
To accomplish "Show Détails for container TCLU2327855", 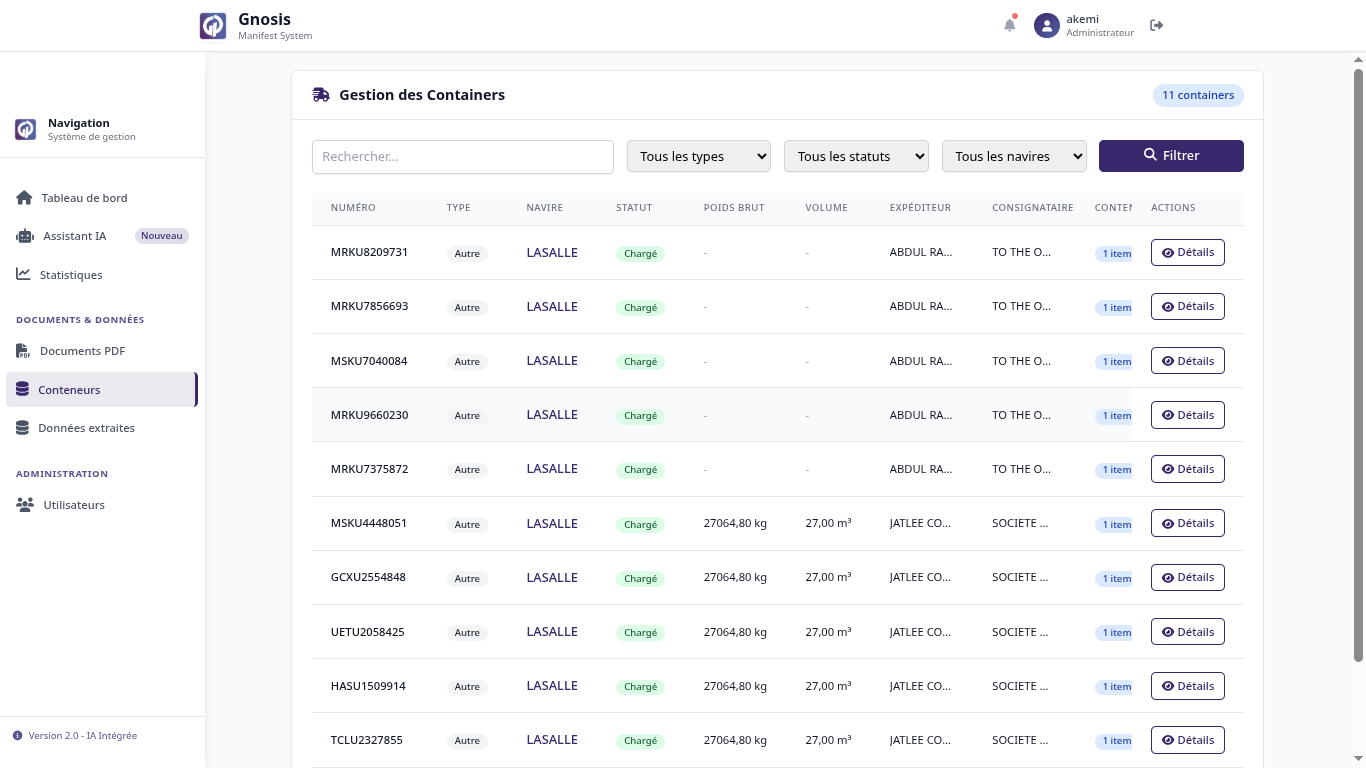I will (1187, 740).
